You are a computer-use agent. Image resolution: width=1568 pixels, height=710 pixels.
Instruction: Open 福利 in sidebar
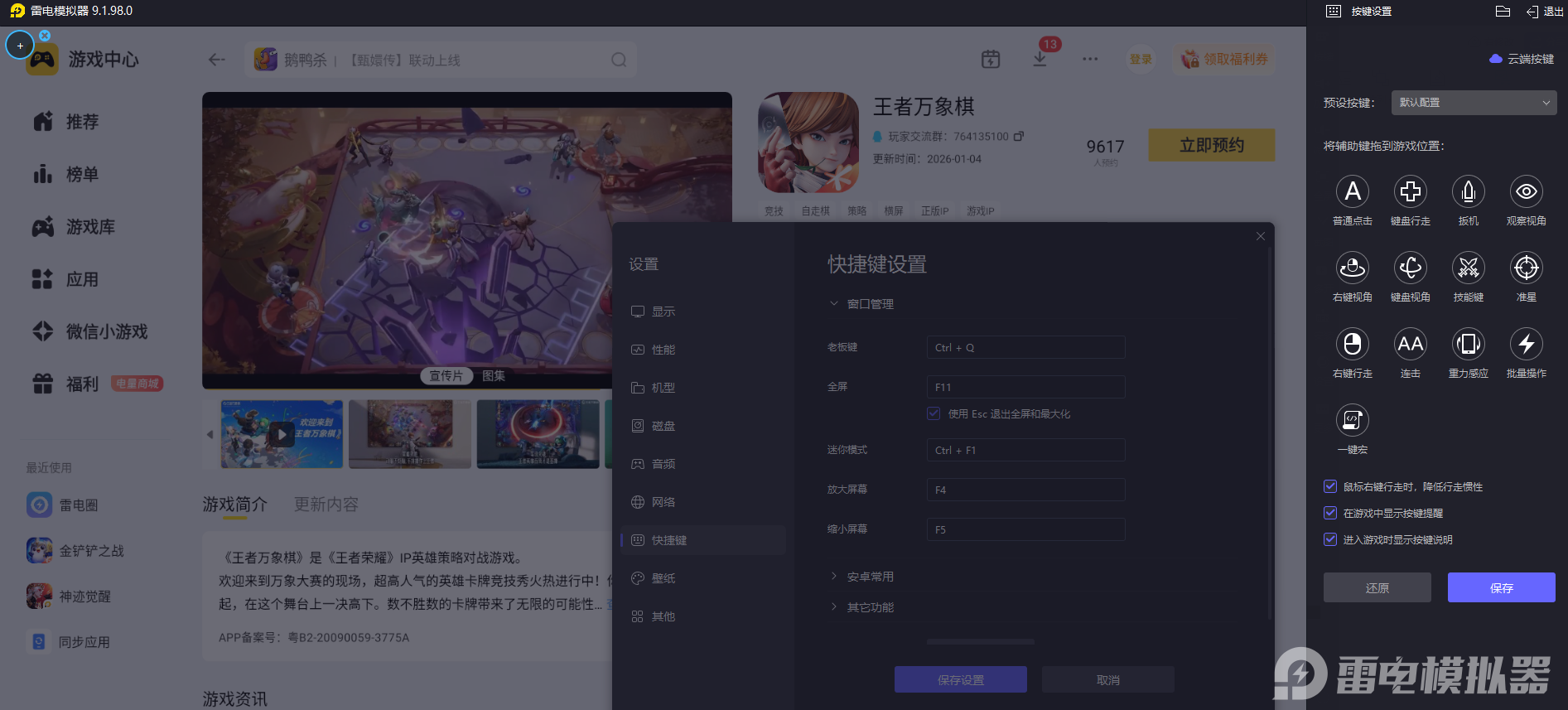[65, 384]
